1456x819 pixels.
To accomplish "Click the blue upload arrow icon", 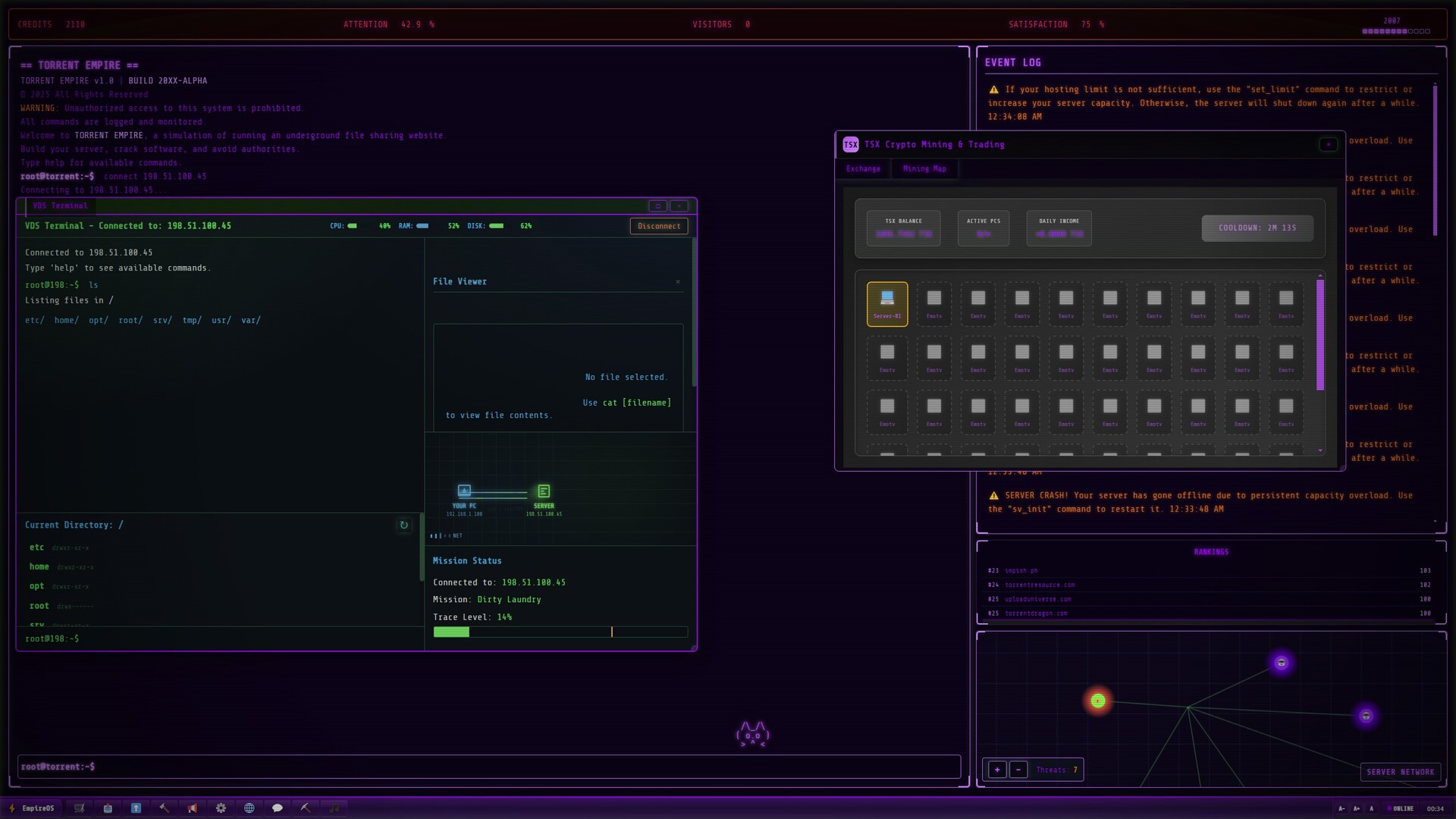I will 136,808.
